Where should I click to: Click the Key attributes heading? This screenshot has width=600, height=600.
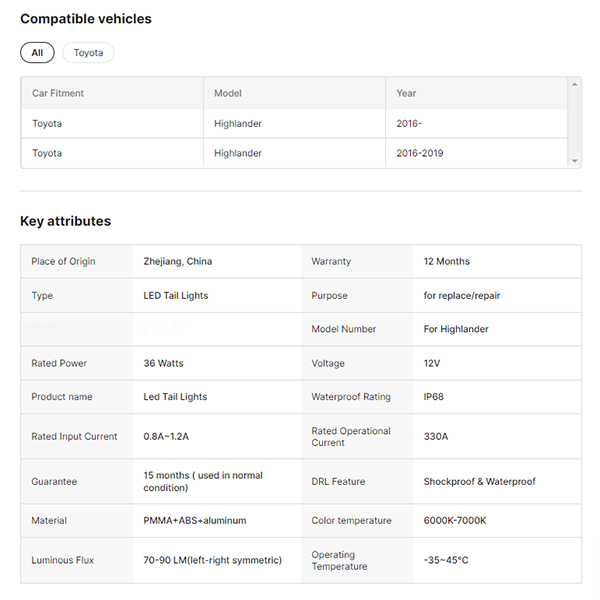[x=66, y=221]
